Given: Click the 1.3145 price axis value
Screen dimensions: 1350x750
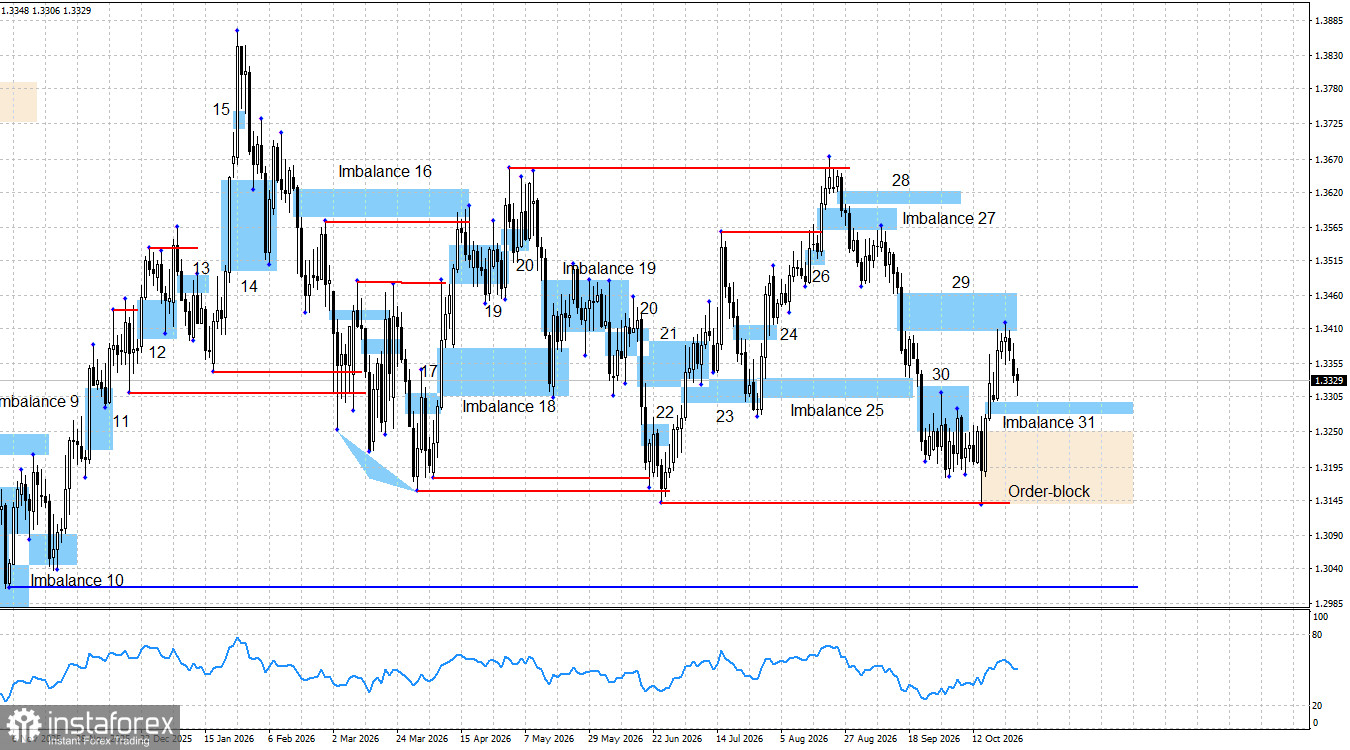Looking at the screenshot, I should click(1328, 501).
